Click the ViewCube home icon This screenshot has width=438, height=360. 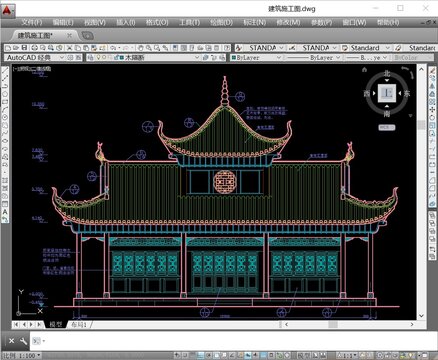tap(364, 70)
